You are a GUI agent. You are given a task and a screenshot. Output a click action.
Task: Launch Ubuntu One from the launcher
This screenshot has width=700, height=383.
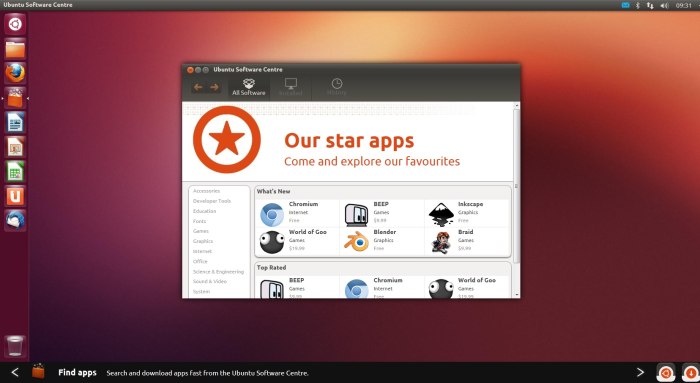pyautogui.click(x=15, y=196)
